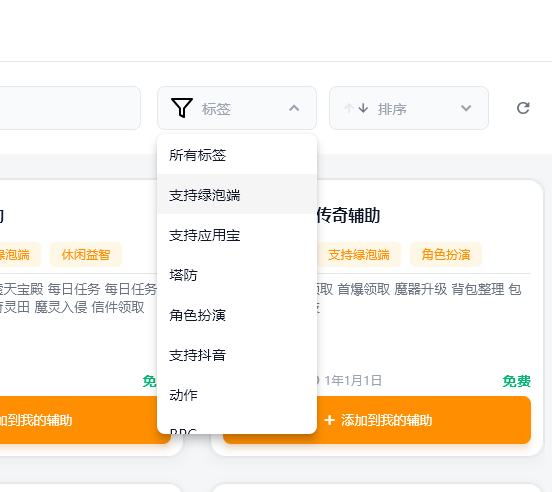Click 添加到我的辅助 button for 传奇辅助
This screenshot has height=492, width=552.
coord(377,420)
